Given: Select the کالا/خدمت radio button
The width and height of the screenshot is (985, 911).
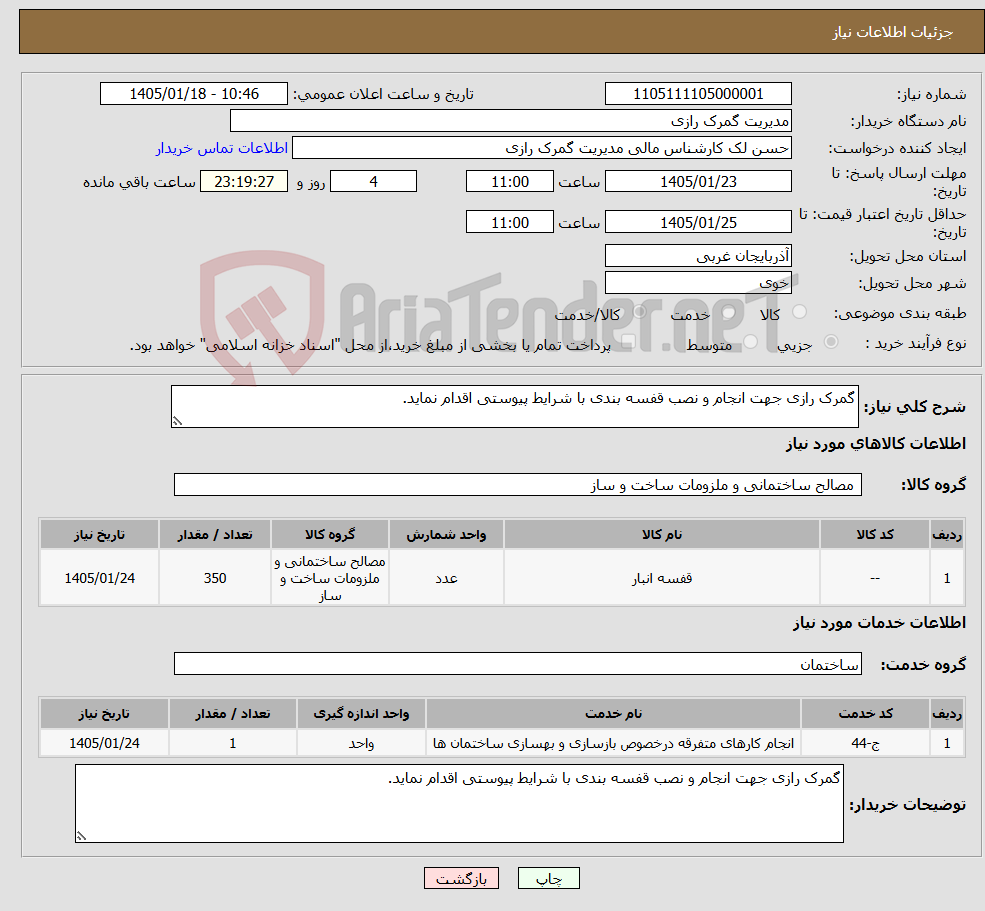Looking at the screenshot, I should click(x=639, y=312).
